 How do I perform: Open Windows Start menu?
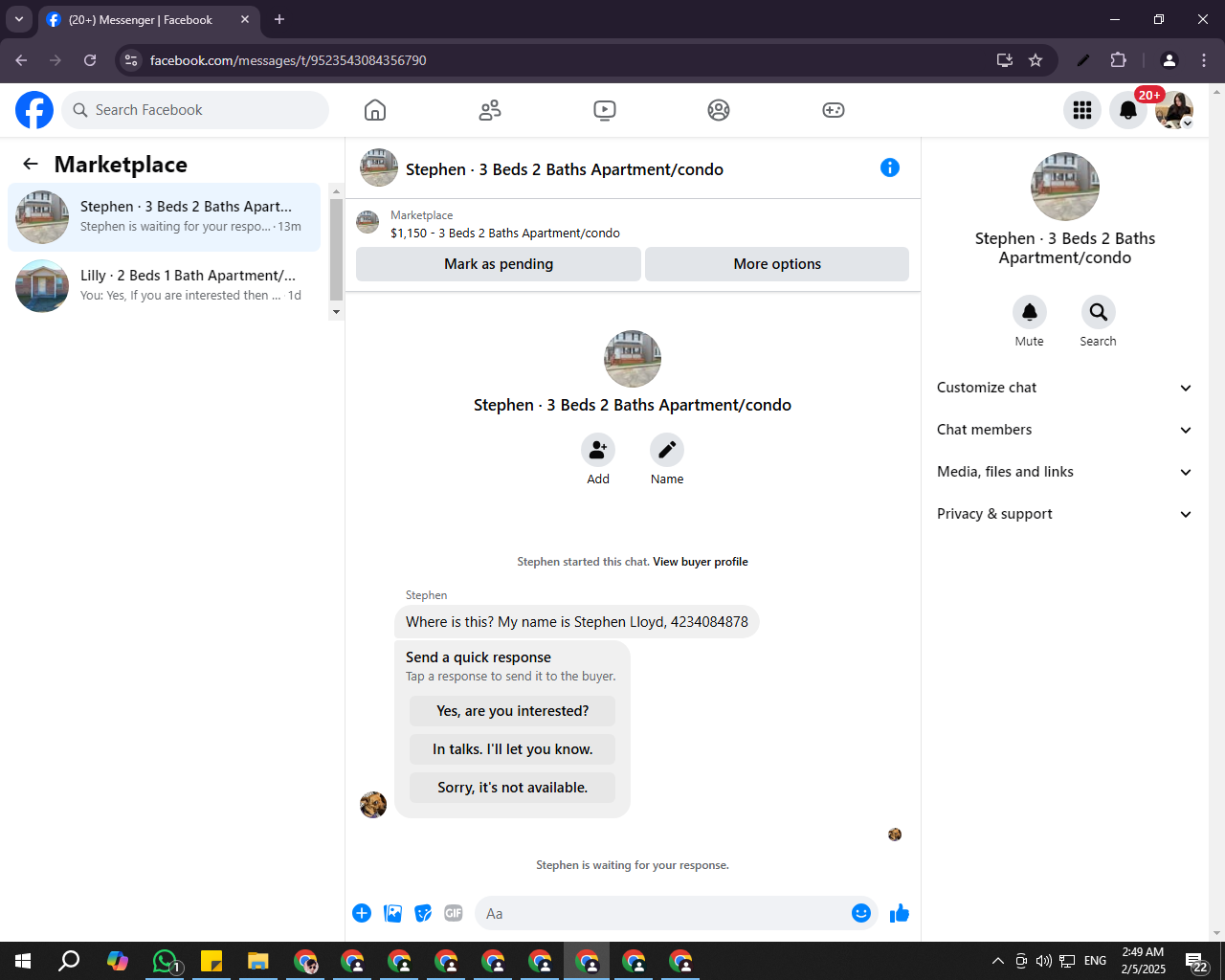(23, 961)
